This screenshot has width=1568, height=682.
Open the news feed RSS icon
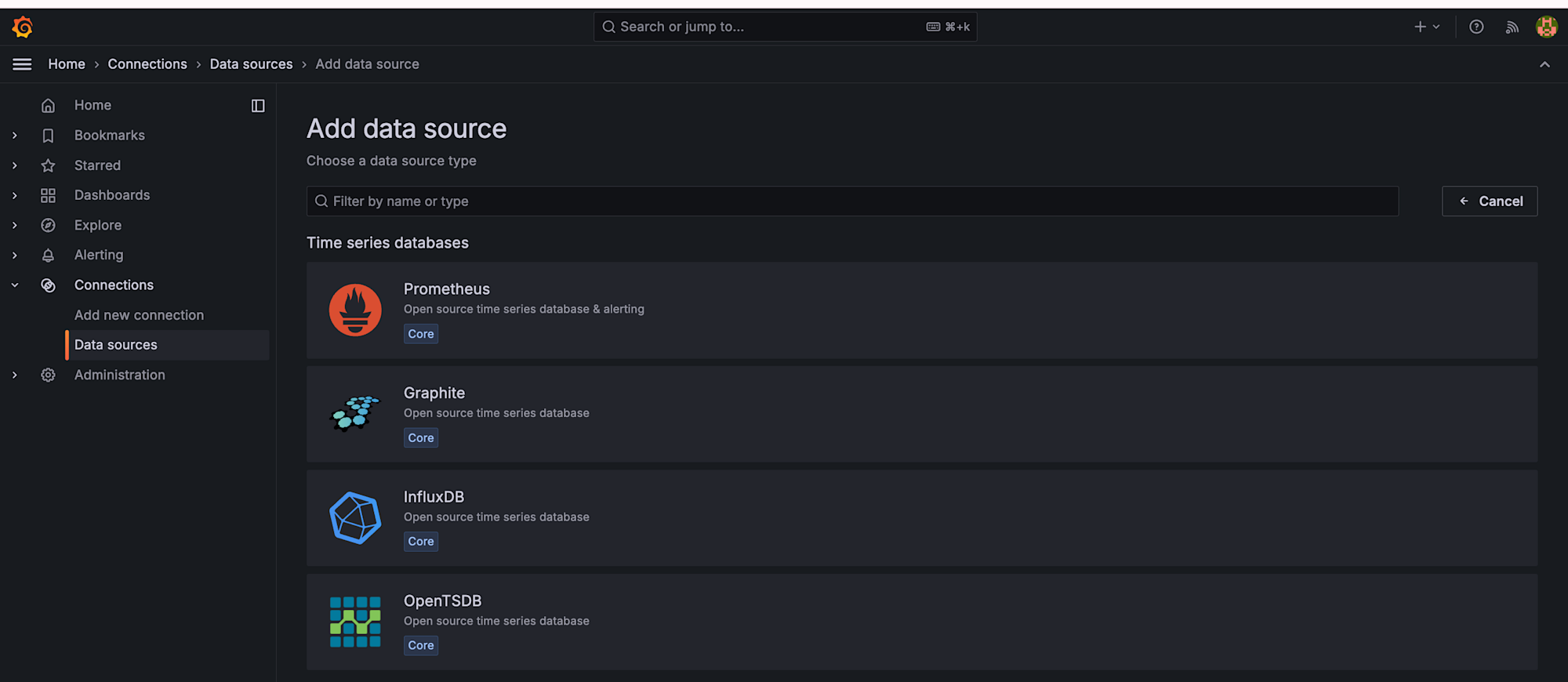pyautogui.click(x=1512, y=27)
